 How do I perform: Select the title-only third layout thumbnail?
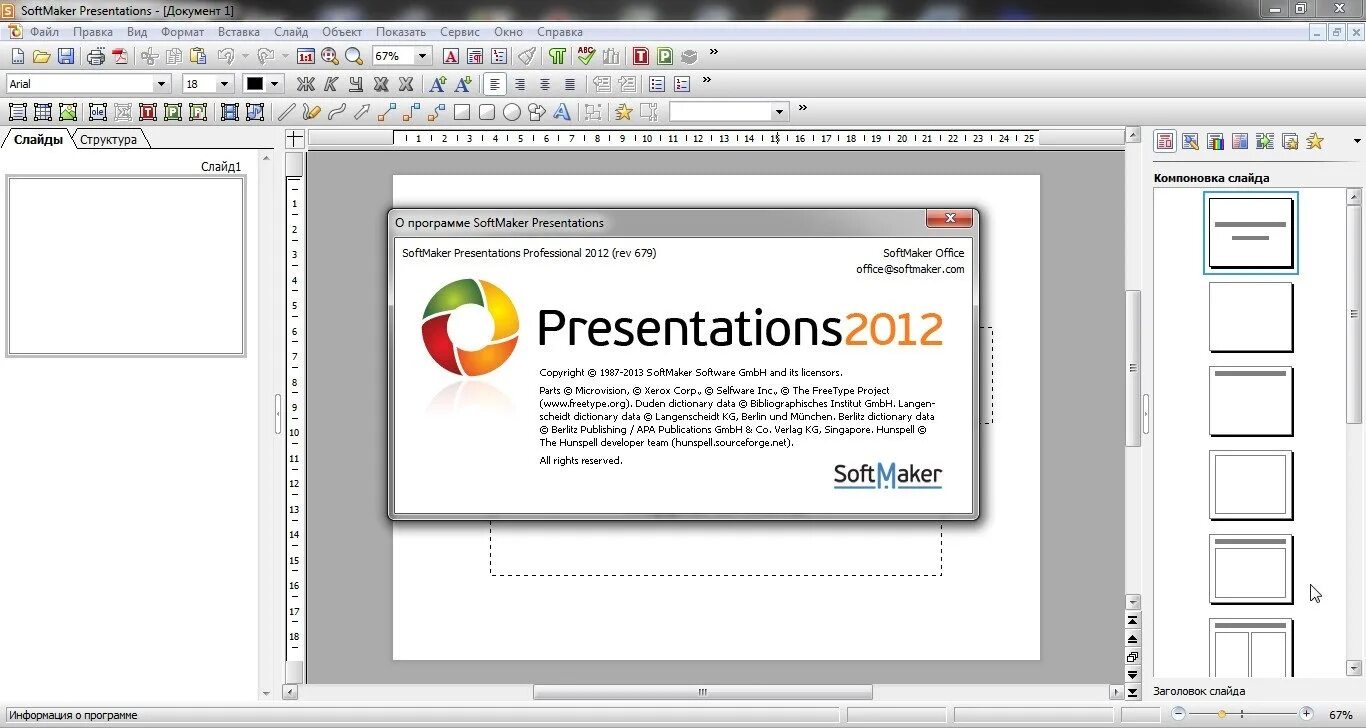pyautogui.click(x=1251, y=401)
